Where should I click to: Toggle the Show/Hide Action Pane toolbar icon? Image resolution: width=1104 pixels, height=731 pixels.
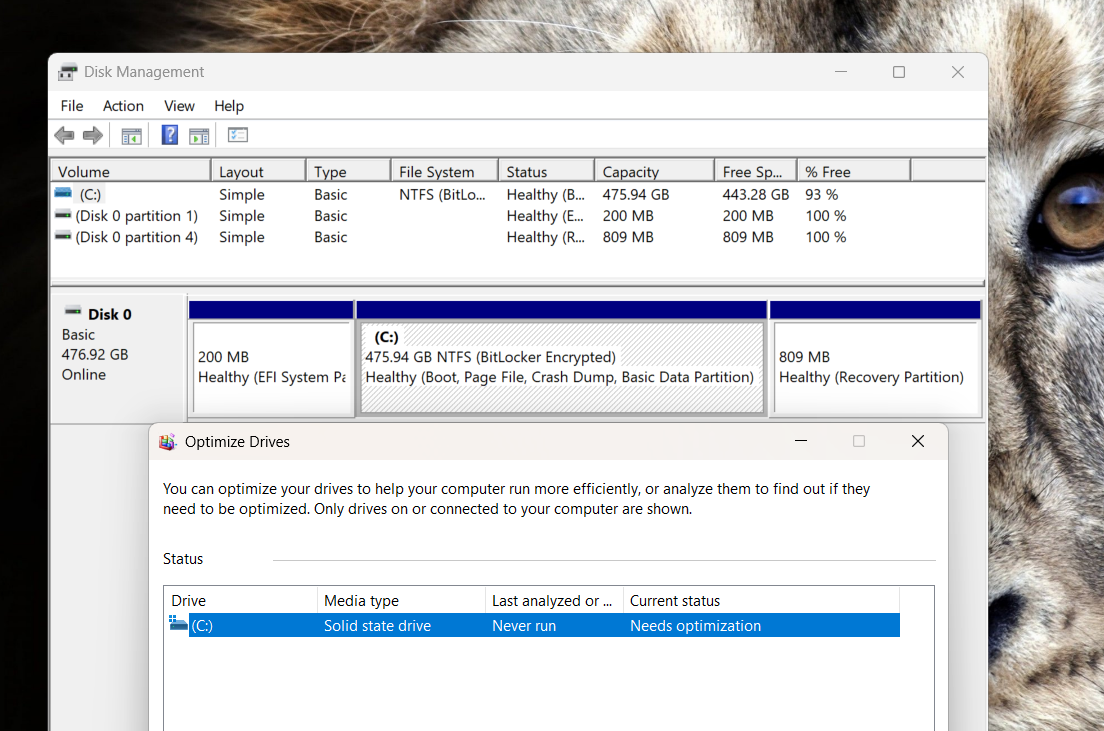199,136
